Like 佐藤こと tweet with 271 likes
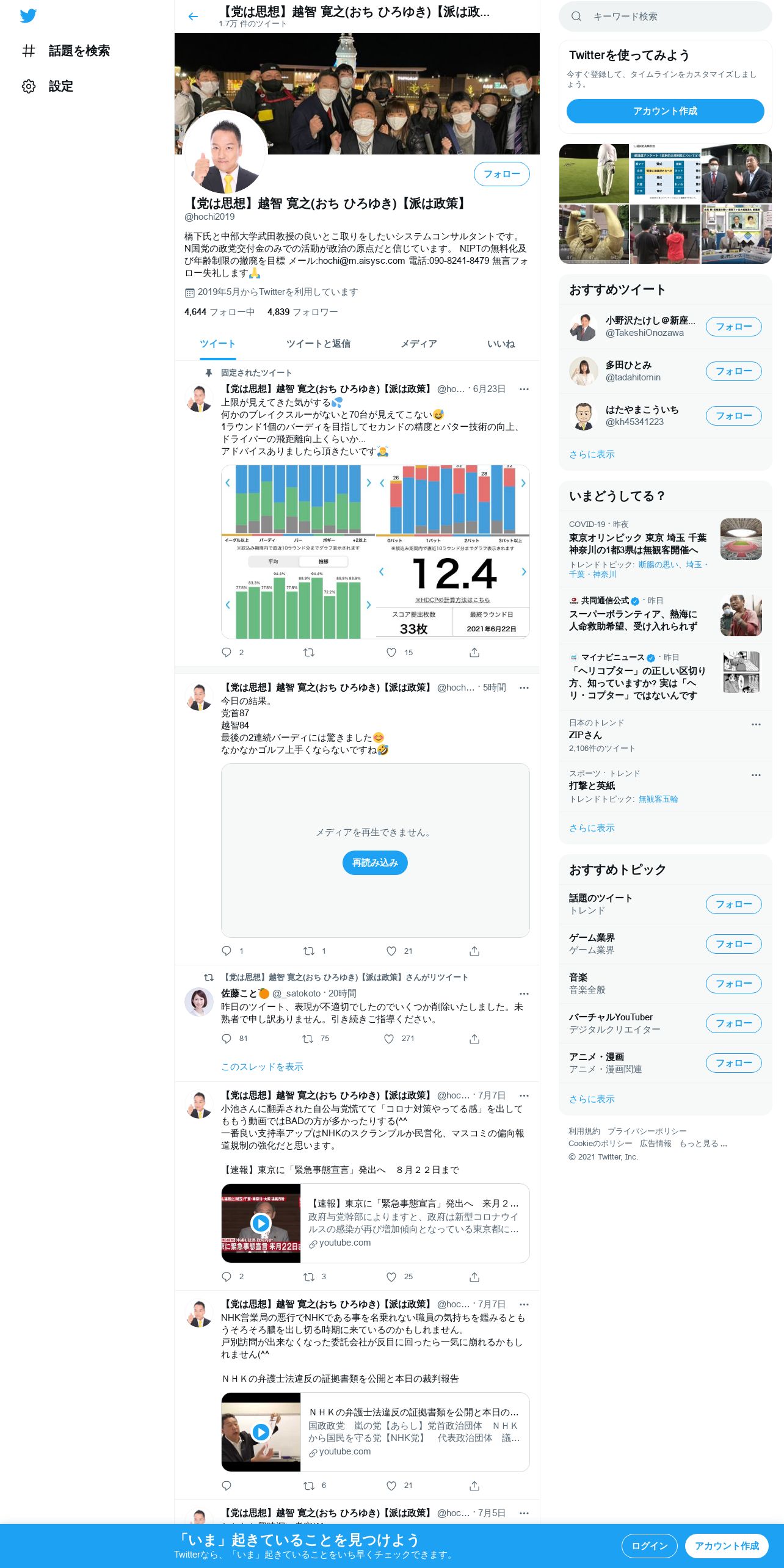Image resolution: width=784 pixels, height=1568 pixels. [x=389, y=1039]
